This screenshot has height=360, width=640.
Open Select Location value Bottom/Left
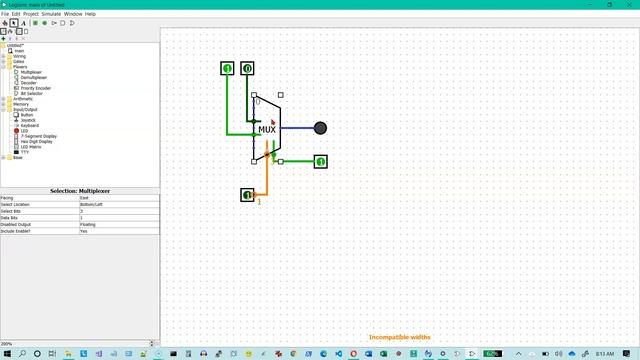(119, 204)
